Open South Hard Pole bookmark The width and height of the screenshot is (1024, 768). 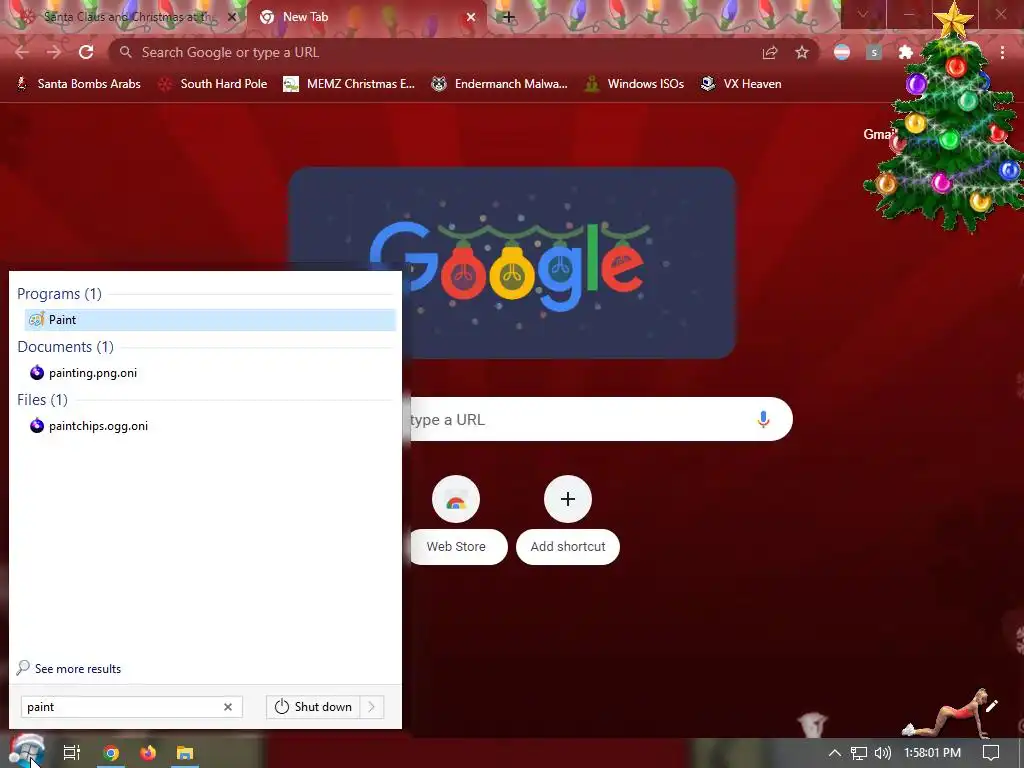coord(213,84)
